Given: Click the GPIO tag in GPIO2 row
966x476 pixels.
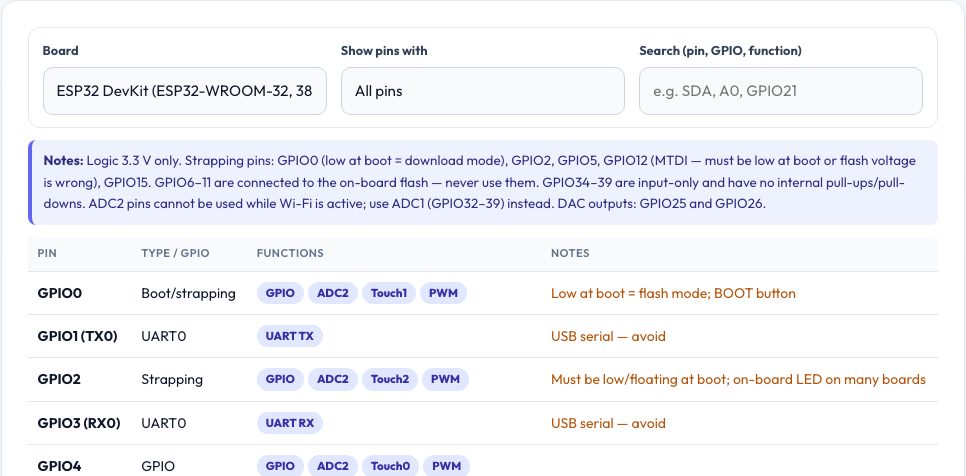Looking at the screenshot, I should tap(280, 379).
